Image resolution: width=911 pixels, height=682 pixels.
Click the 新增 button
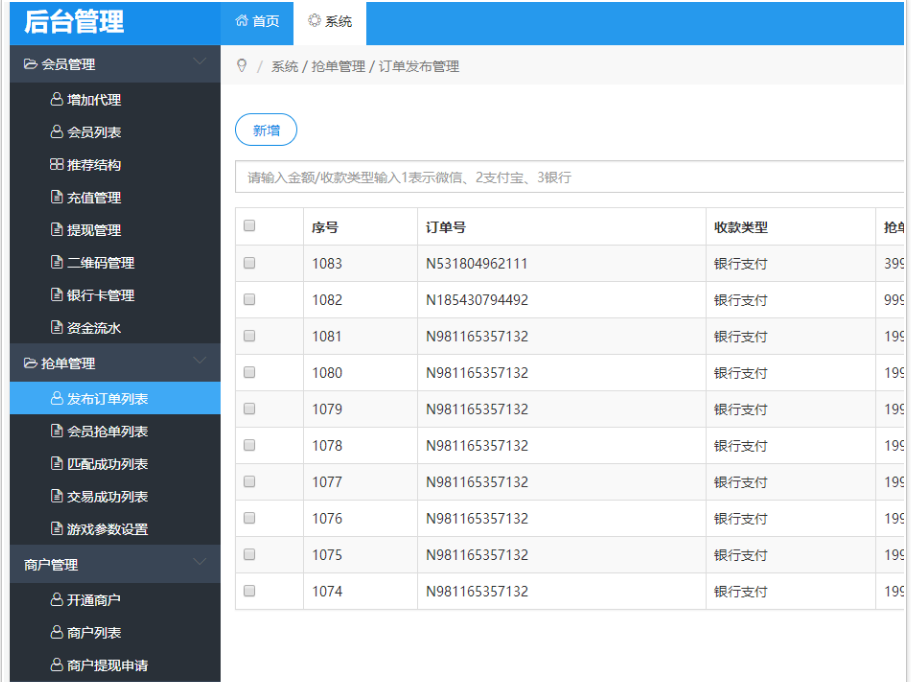coord(266,130)
